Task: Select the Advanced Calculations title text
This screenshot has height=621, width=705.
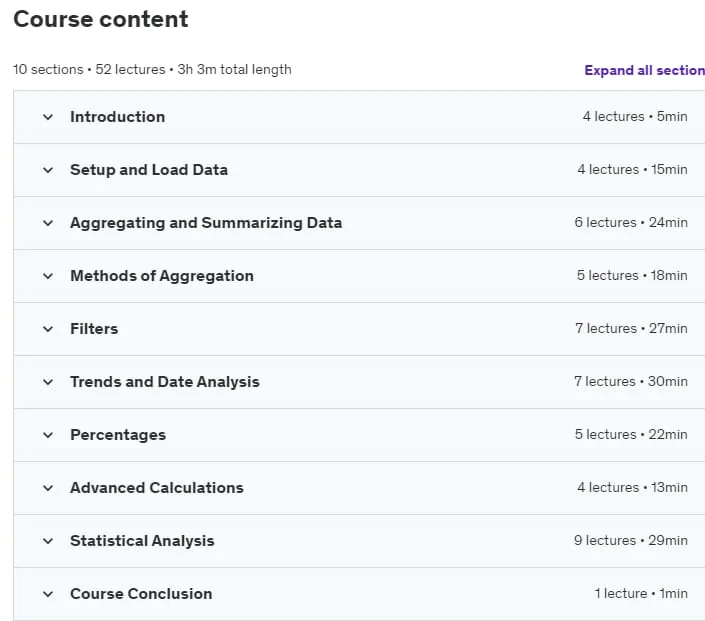Action: tap(156, 488)
